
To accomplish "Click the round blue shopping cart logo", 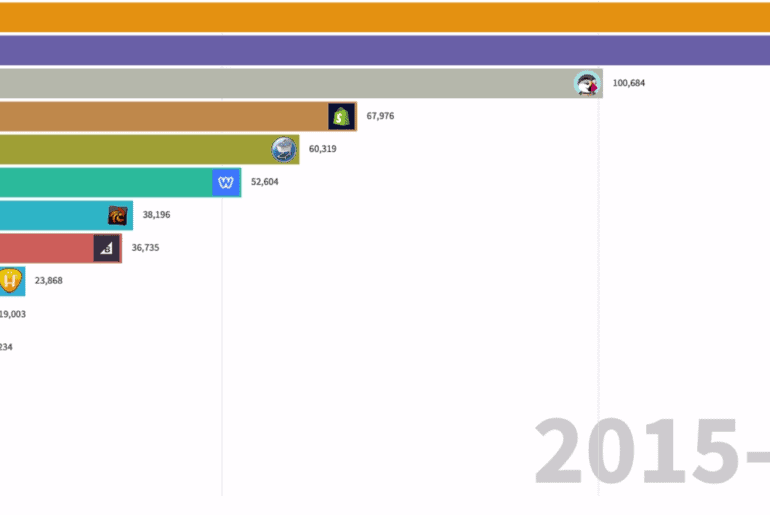I will pyautogui.click(x=284, y=150).
